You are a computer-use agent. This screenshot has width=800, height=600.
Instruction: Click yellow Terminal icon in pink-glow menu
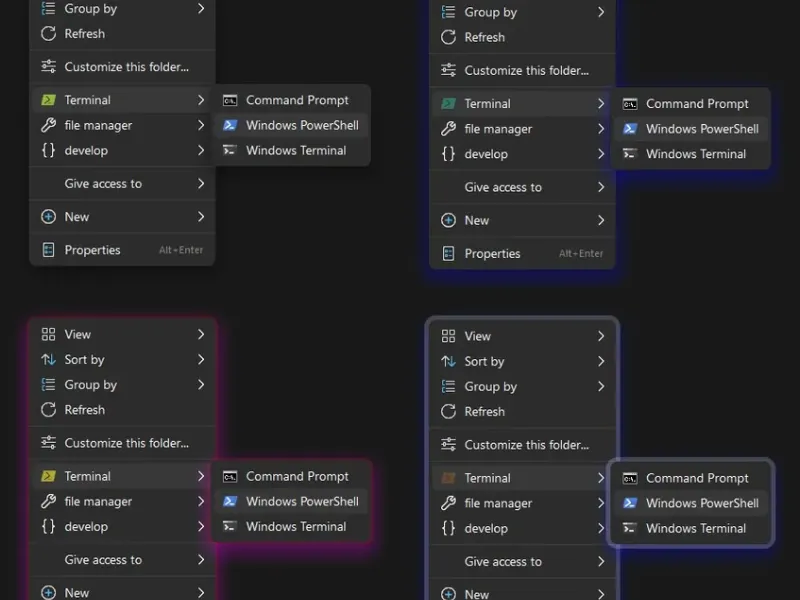point(48,476)
